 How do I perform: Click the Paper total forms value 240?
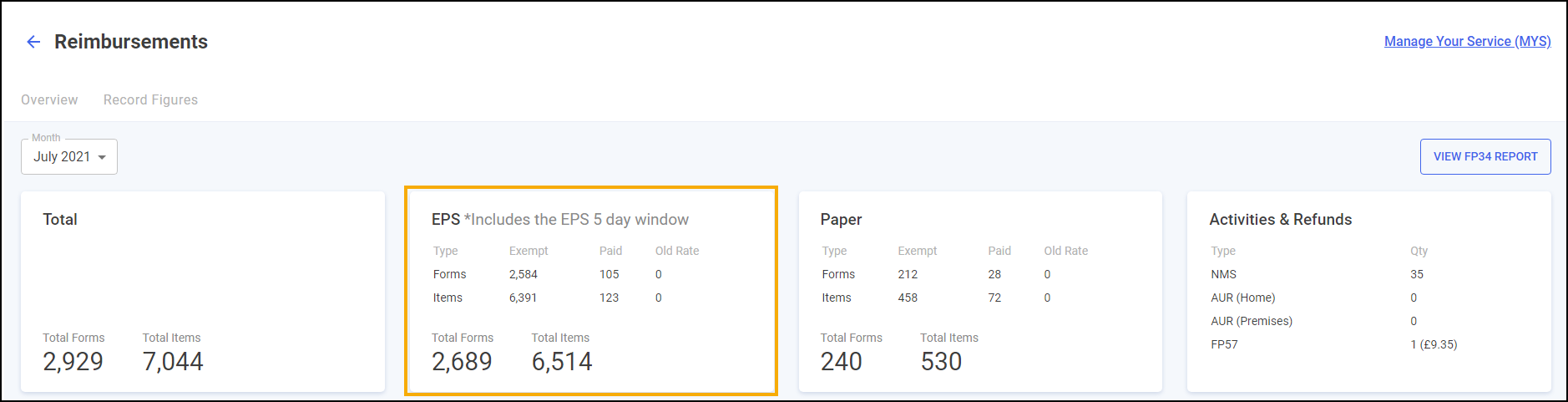point(841,361)
